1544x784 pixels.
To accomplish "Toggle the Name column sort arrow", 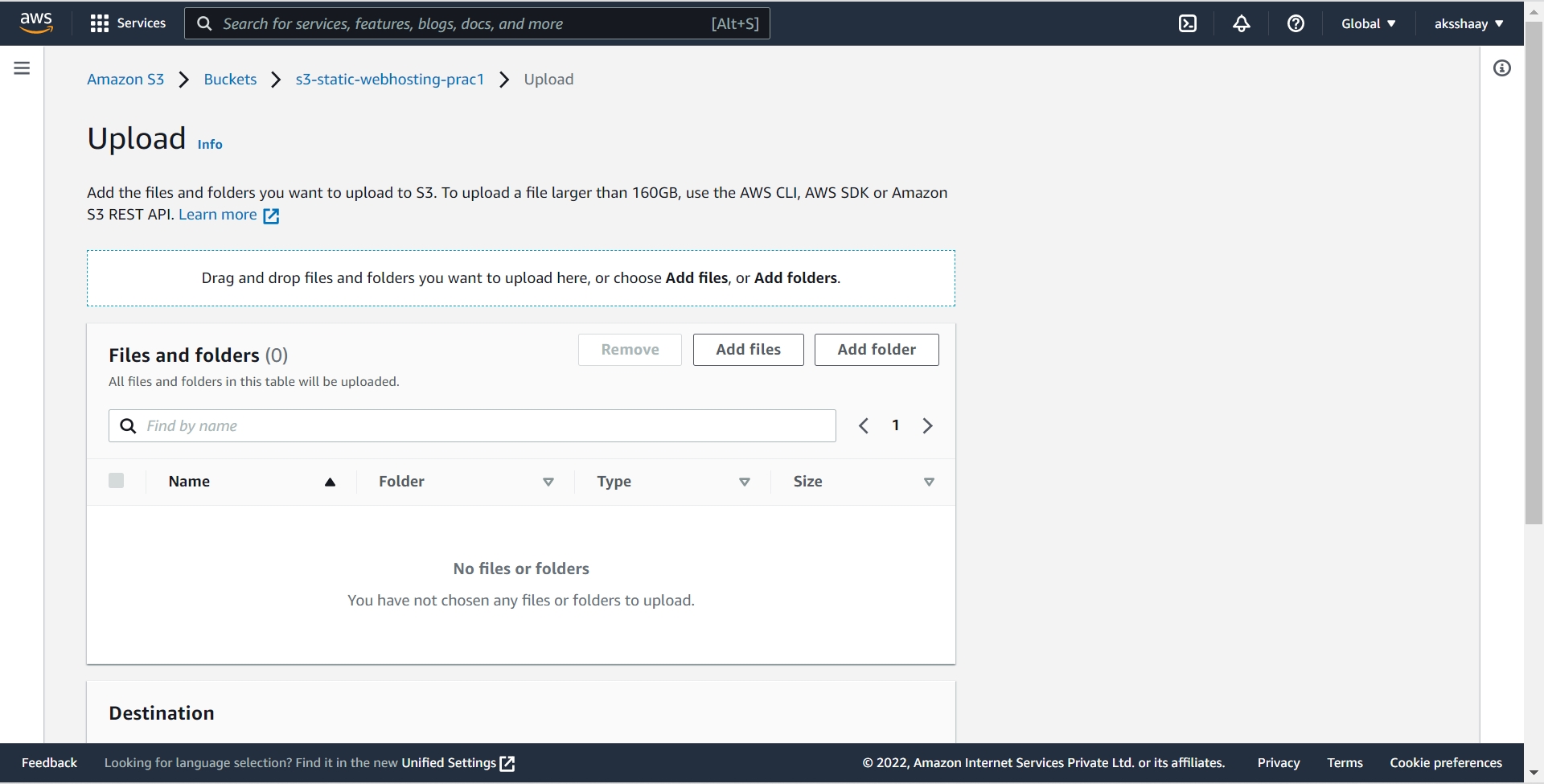I will pos(330,482).
